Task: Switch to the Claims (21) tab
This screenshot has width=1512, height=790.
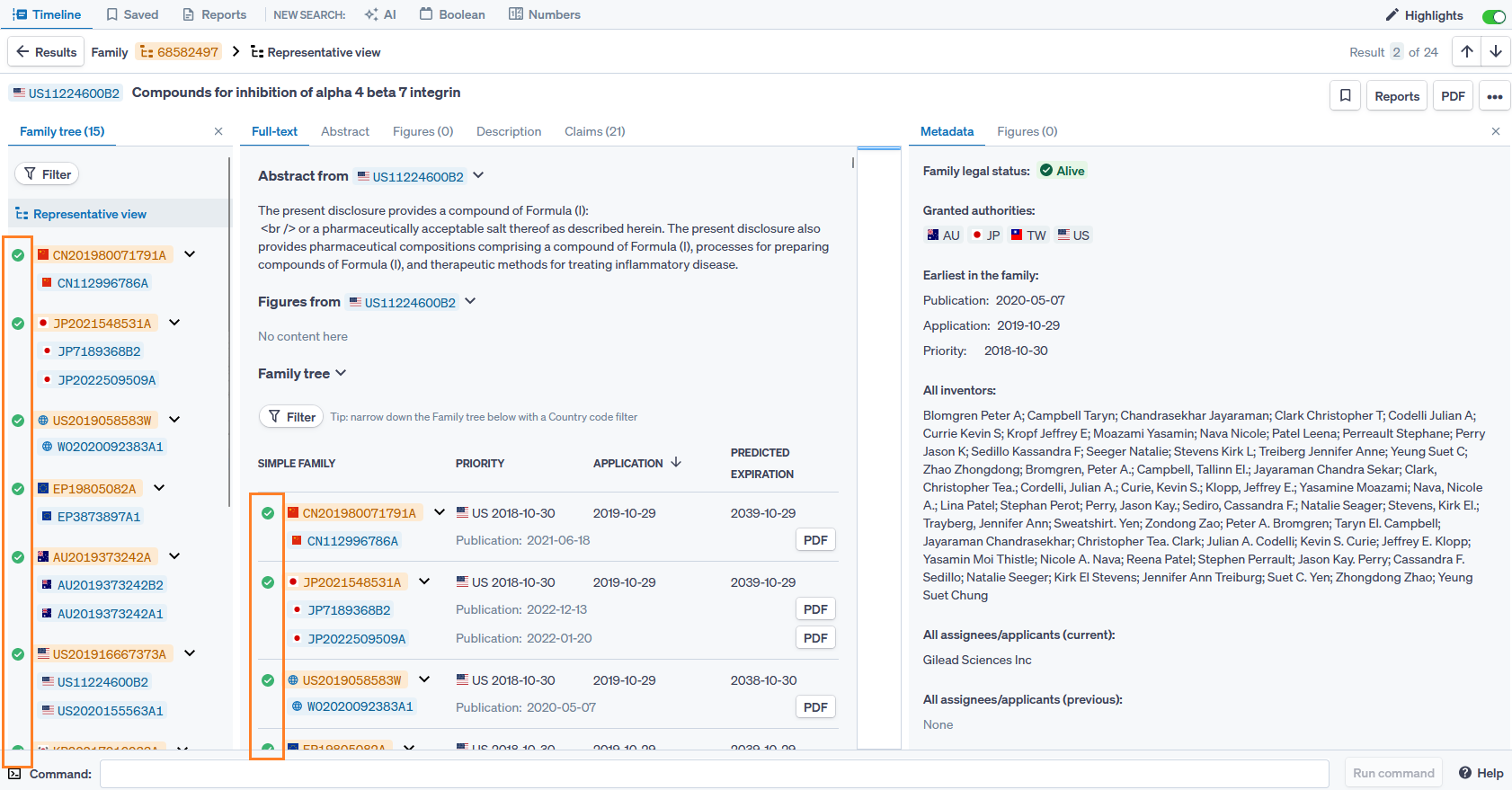Action: tap(594, 131)
